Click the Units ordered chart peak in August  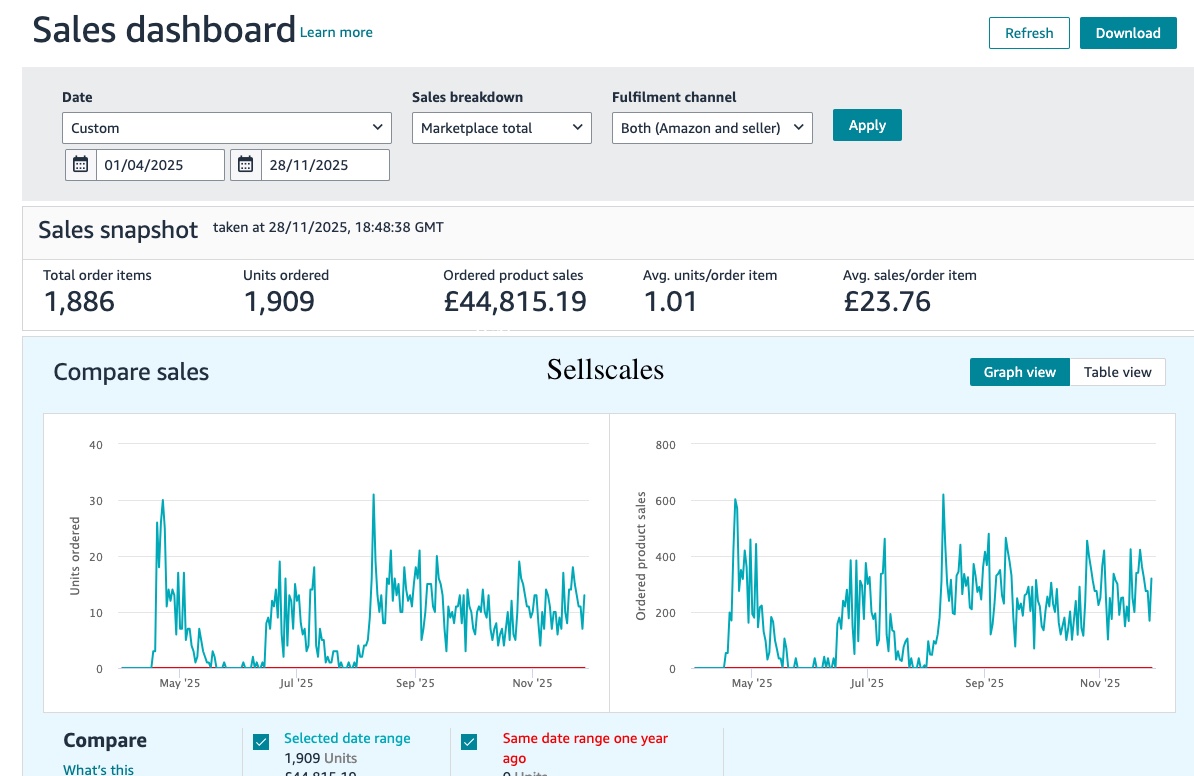pos(373,495)
